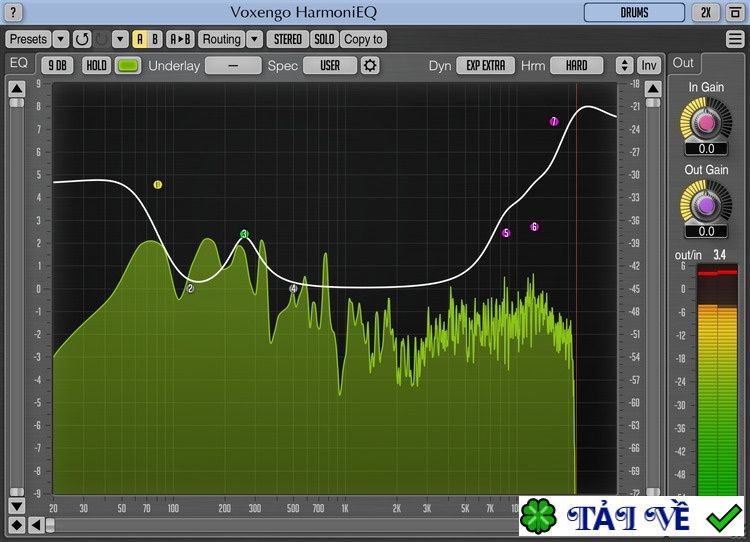Select yellow EQ band point 1
750x542 pixels.
[x=157, y=185]
